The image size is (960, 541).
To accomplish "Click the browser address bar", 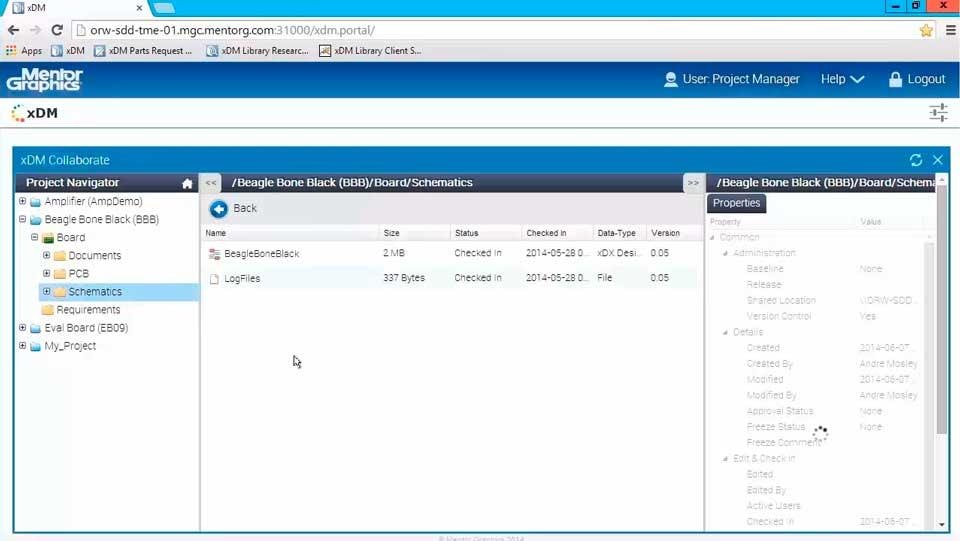I will tap(495, 30).
